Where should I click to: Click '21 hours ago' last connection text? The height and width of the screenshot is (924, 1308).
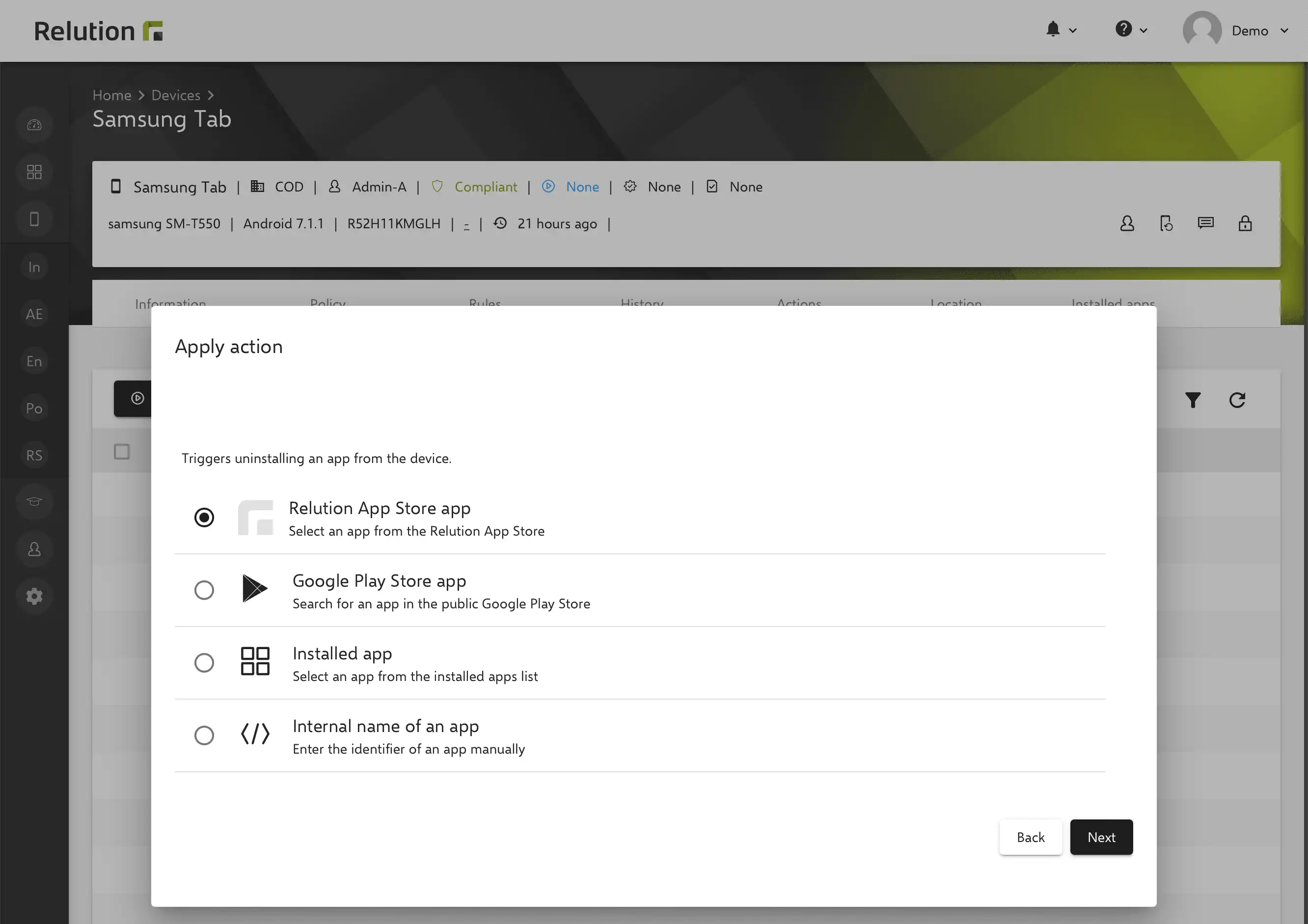pyautogui.click(x=557, y=224)
